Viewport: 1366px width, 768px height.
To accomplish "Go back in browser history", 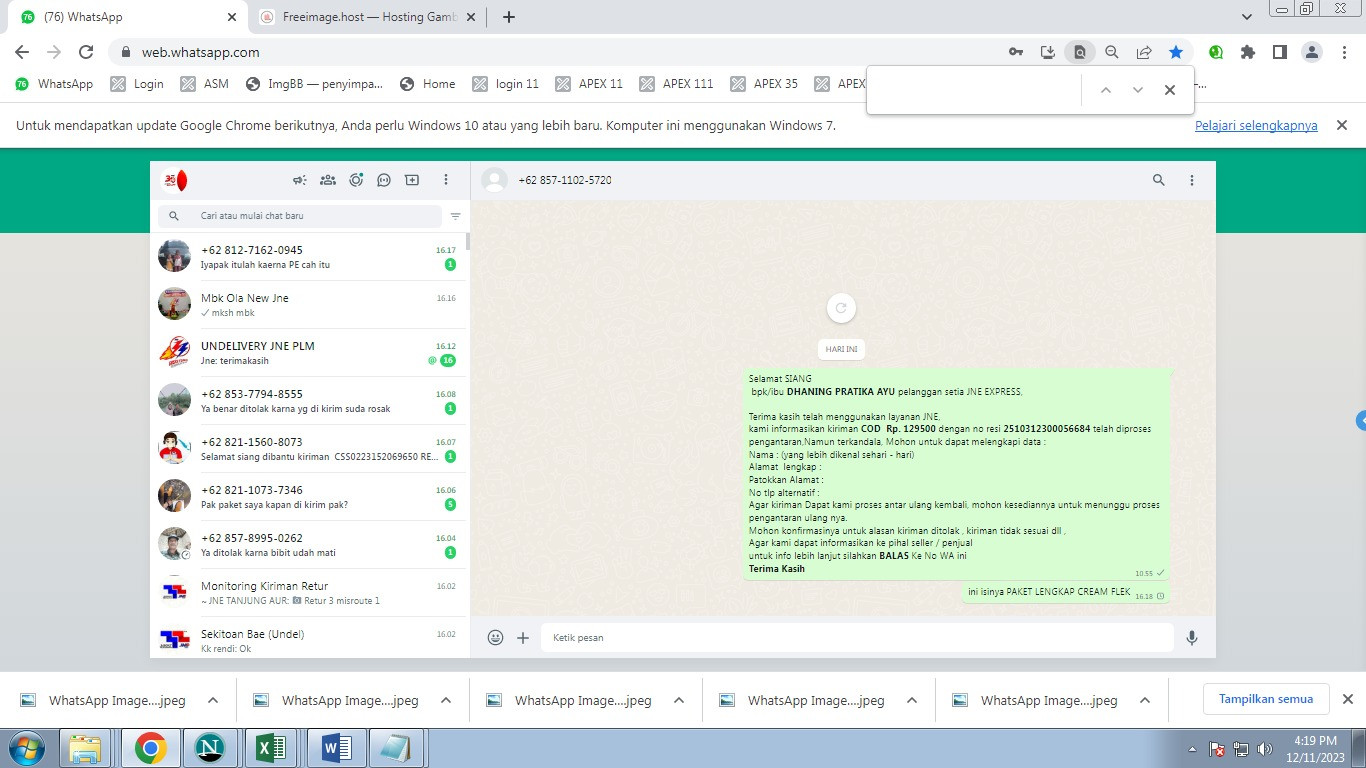I will [22, 52].
